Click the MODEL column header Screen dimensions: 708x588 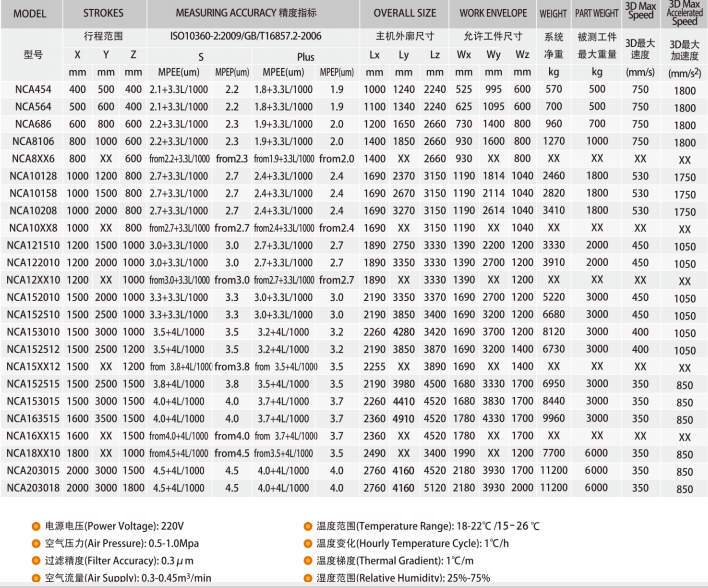pos(29,14)
